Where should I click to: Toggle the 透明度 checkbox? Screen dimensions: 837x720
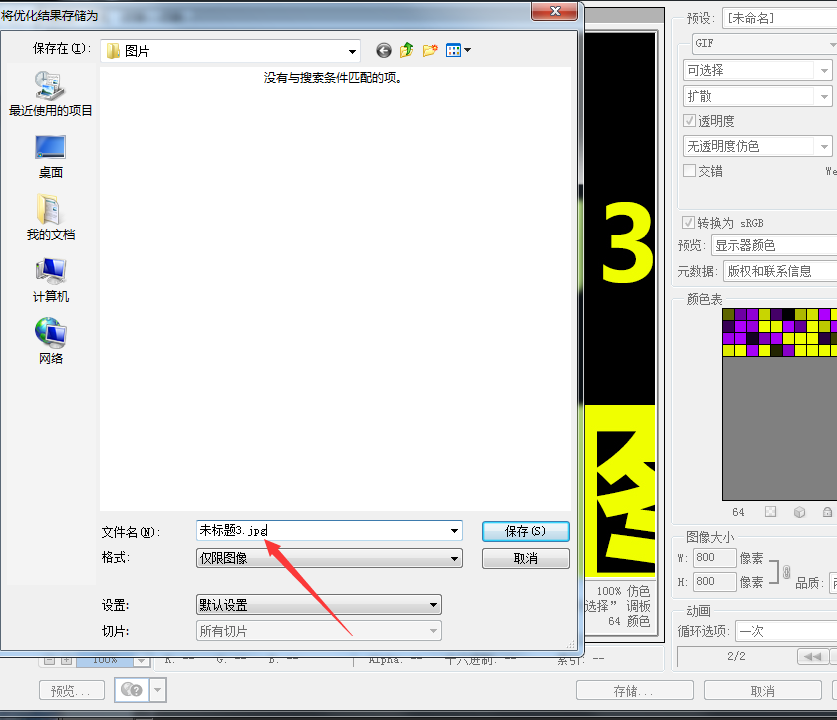point(689,121)
